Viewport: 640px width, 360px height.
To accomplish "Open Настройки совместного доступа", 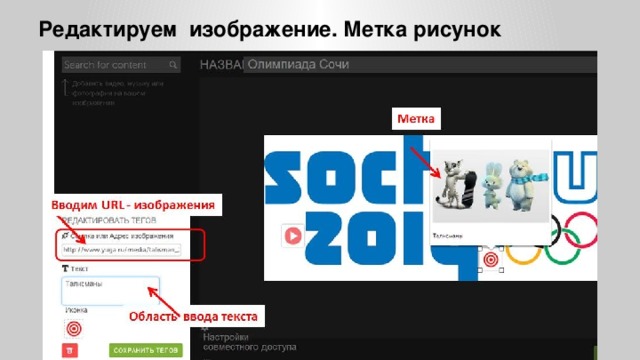I will pyautogui.click(x=249, y=342).
